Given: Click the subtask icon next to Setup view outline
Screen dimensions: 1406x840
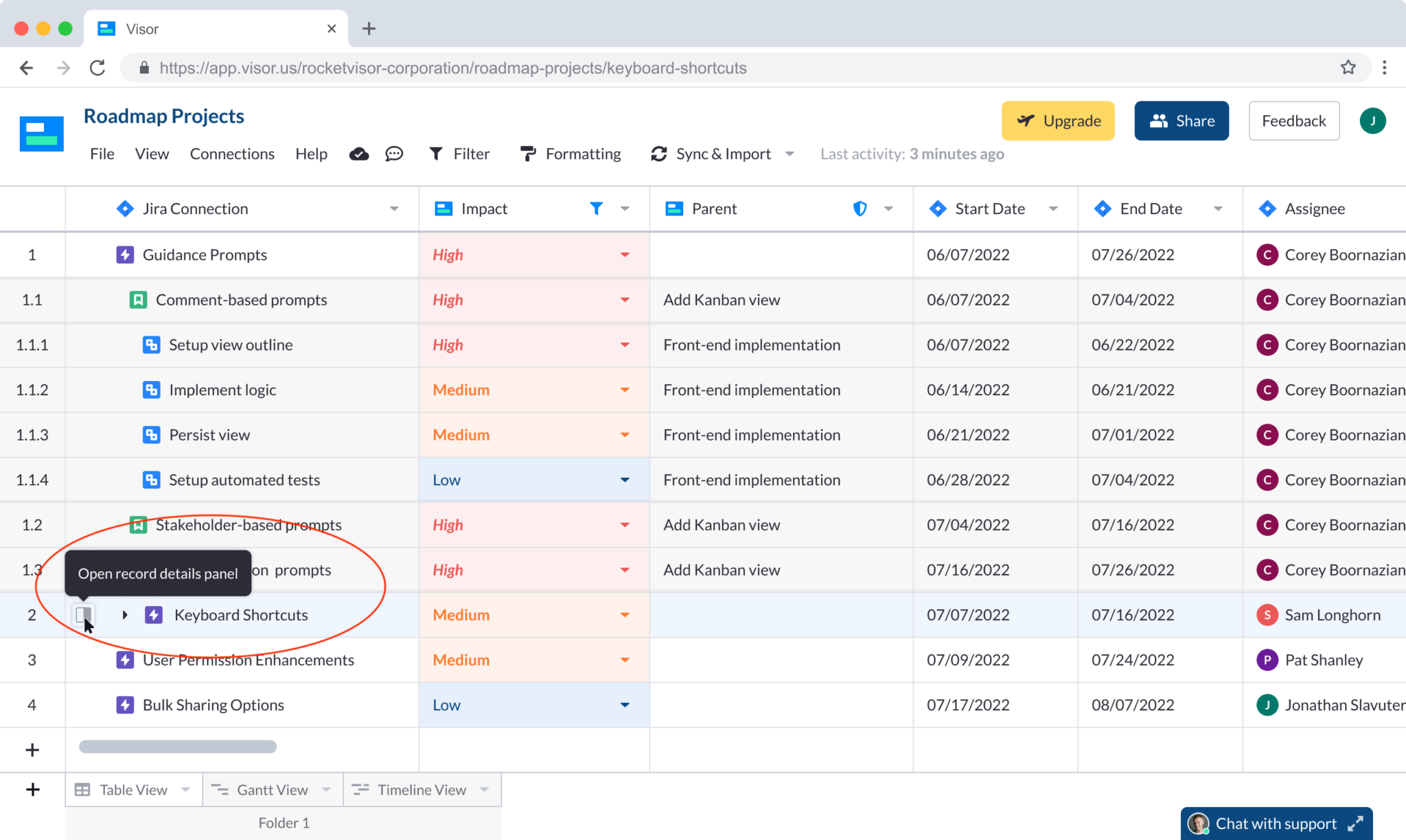Looking at the screenshot, I should tap(151, 345).
